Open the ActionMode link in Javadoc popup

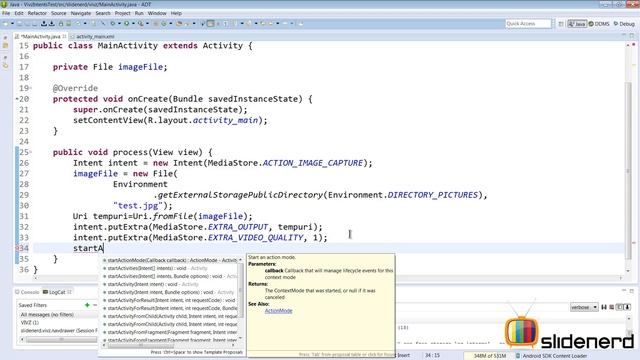tap(278, 311)
